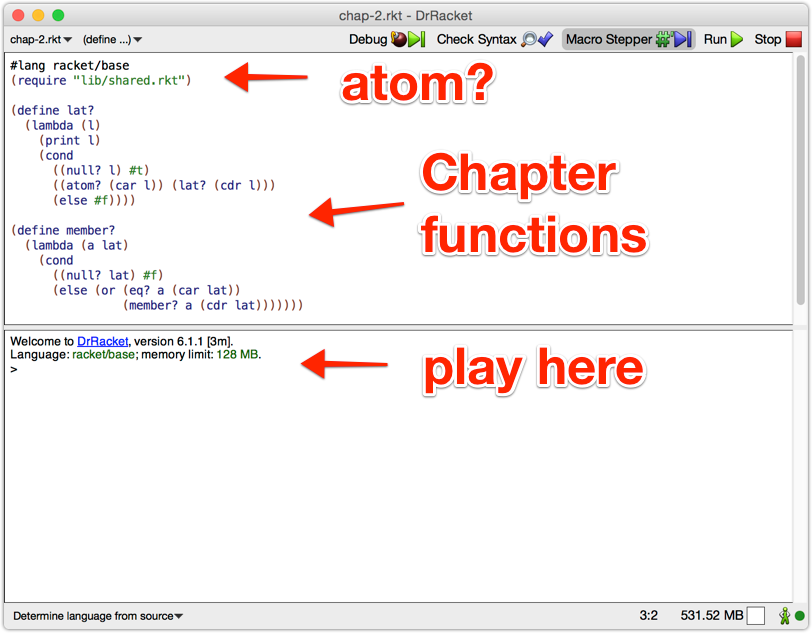Click the ((null? lat) #f) line

[x=108, y=275]
